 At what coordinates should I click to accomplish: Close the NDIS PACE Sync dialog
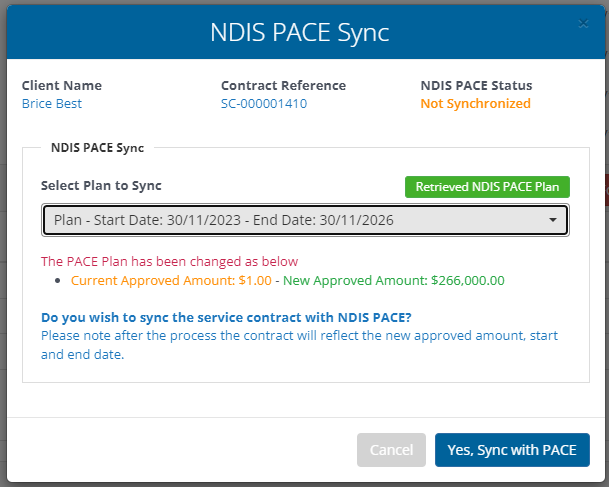point(583,24)
